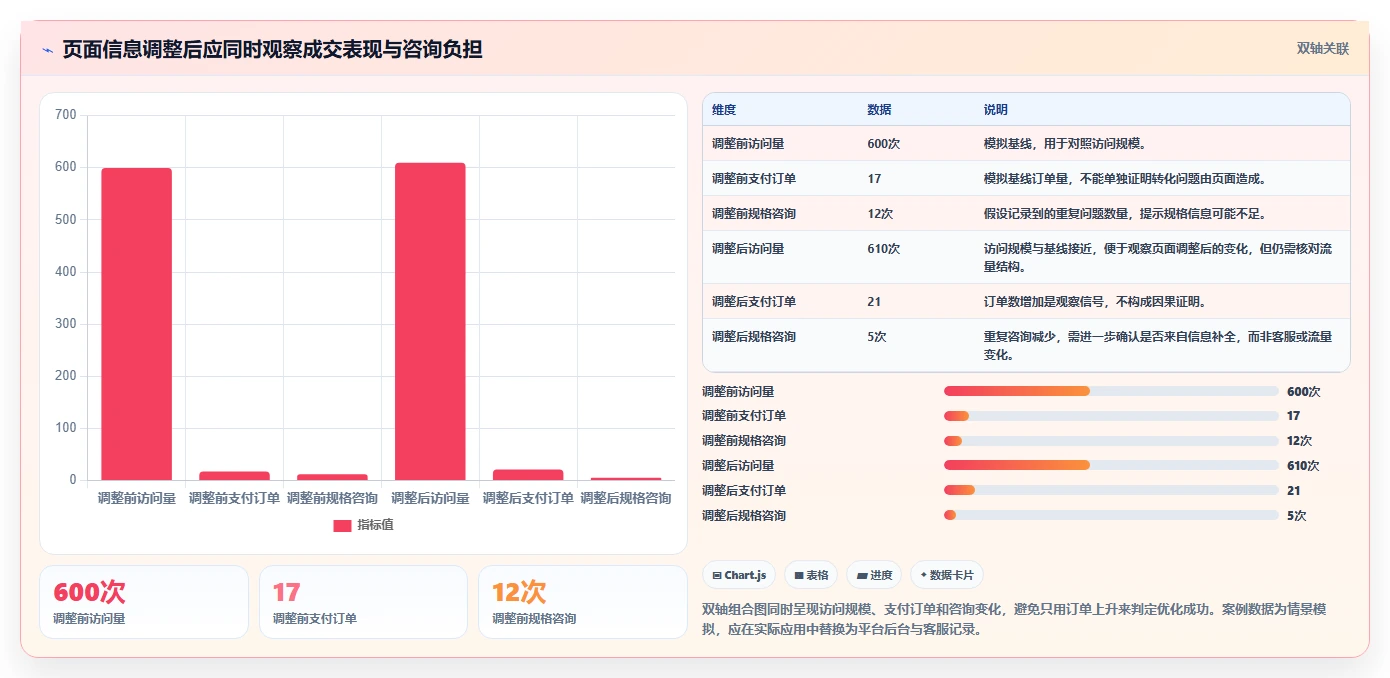Click the 610次 value beside the progress bar
This screenshot has height=678, width=1390.
pos(1303,466)
